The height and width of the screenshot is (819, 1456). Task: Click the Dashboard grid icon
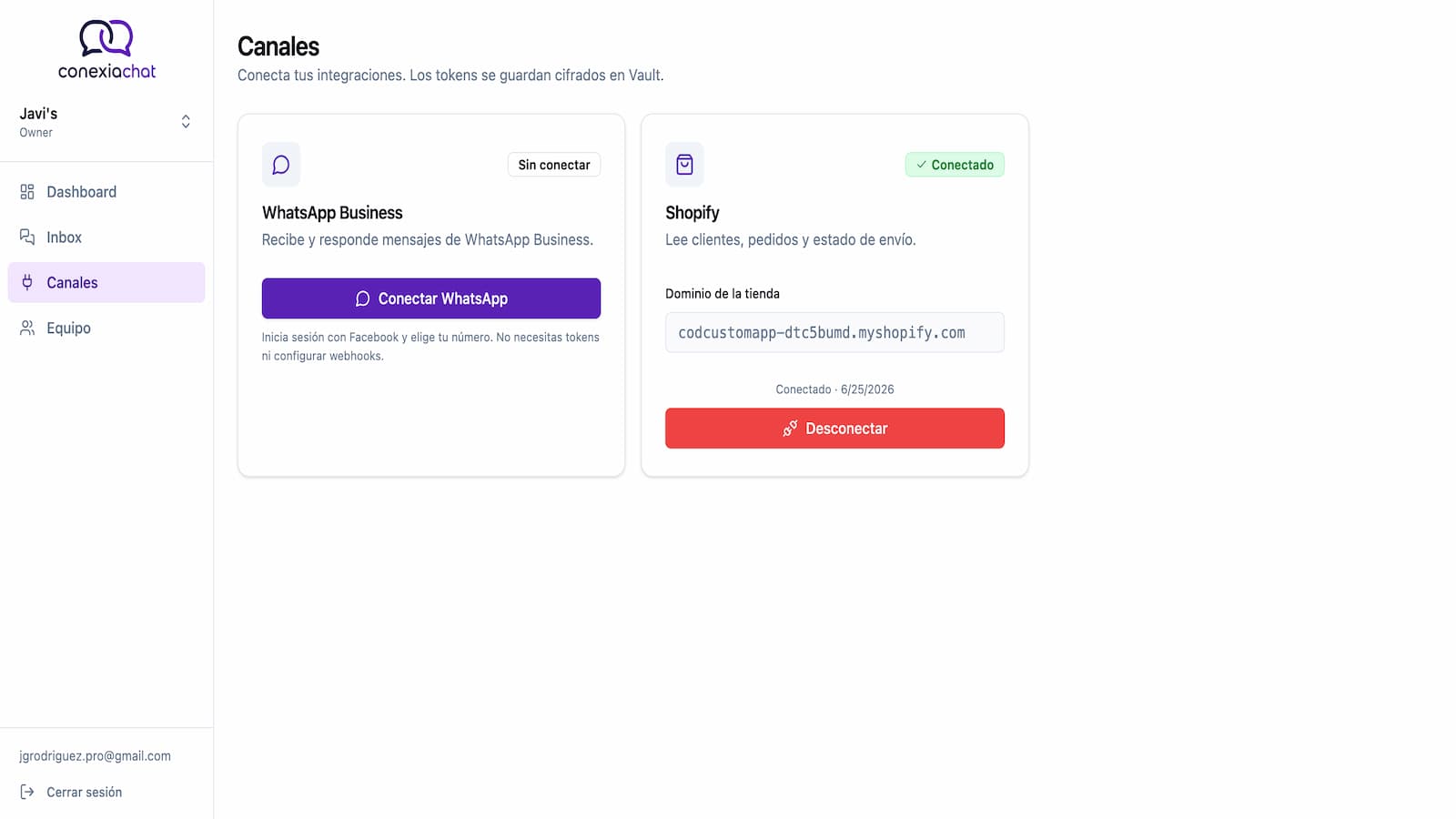point(27,192)
